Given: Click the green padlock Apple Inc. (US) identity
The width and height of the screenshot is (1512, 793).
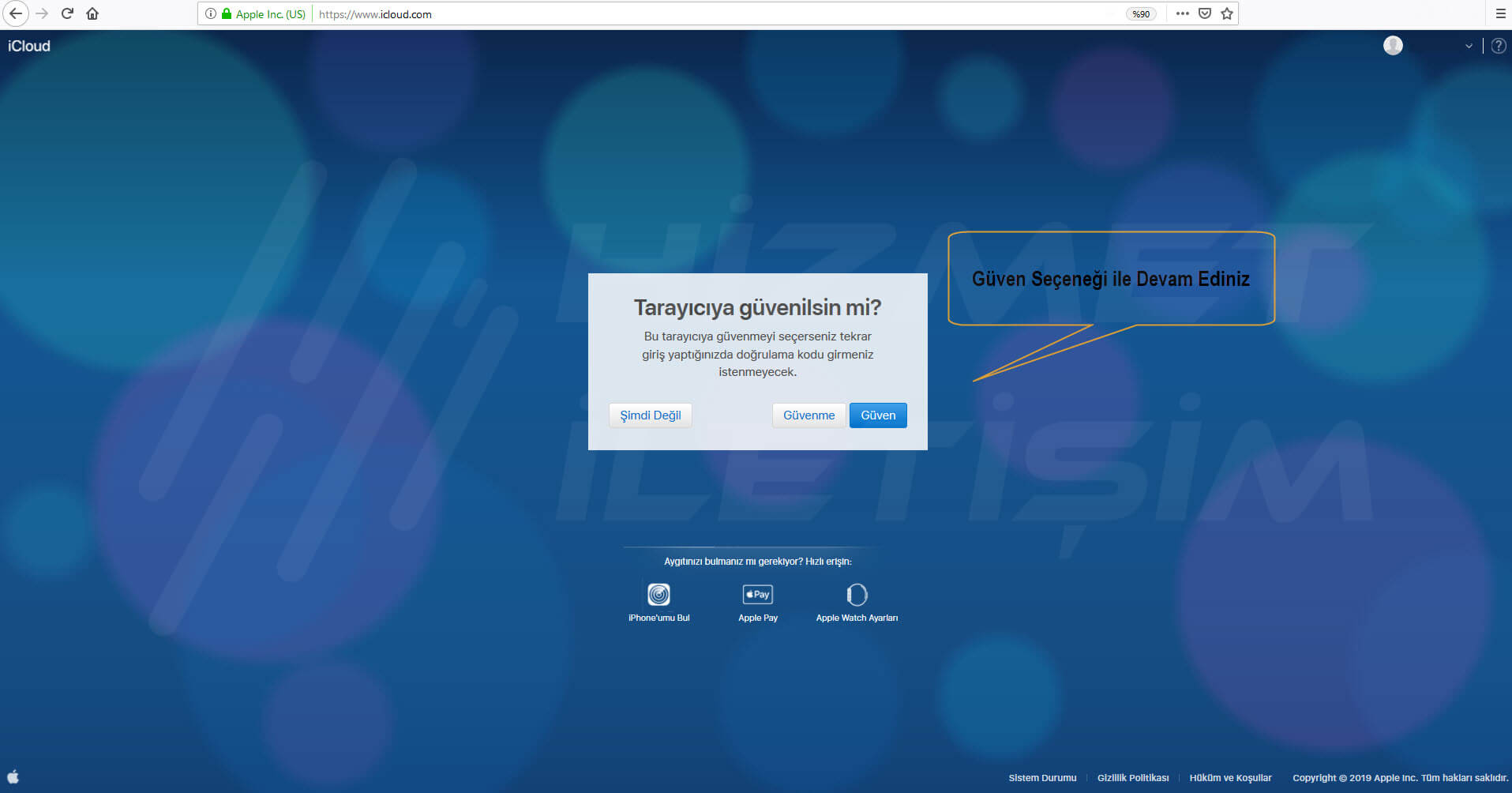Looking at the screenshot, I should (264, 13).
